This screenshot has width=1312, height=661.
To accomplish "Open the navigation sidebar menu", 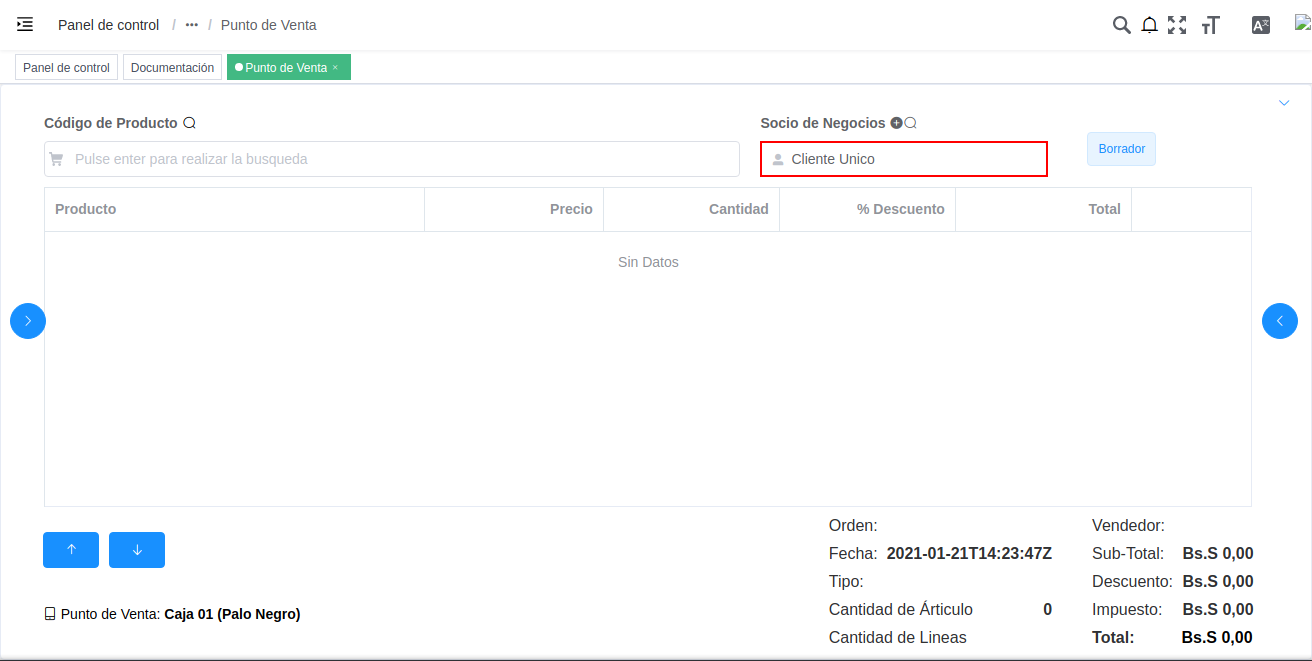I will [x=25, y=24].
